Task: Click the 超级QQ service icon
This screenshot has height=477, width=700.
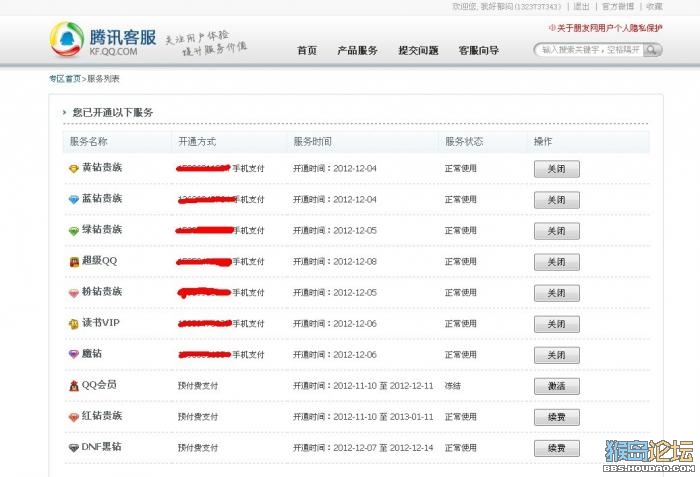Action: pyautogui.click(x=74, y=262)
